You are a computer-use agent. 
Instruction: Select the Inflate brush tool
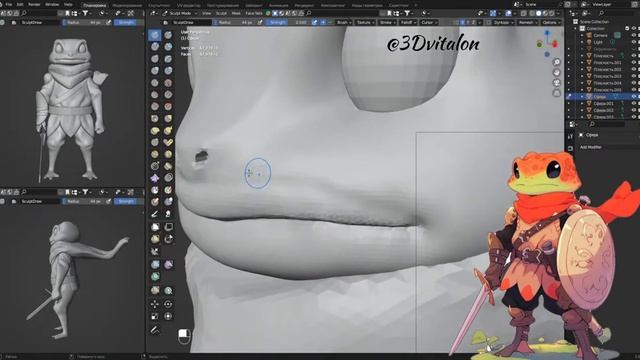click(155, 71)
